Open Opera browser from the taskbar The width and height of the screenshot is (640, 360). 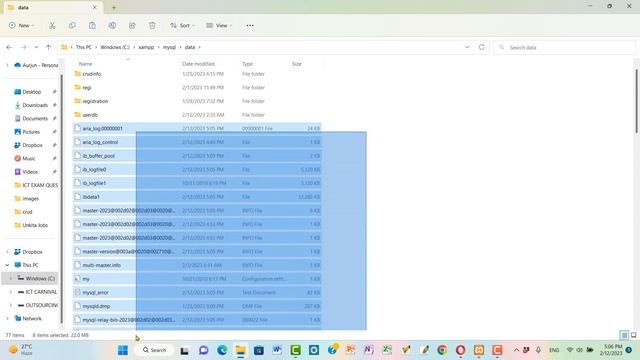[x=460, y=350]
